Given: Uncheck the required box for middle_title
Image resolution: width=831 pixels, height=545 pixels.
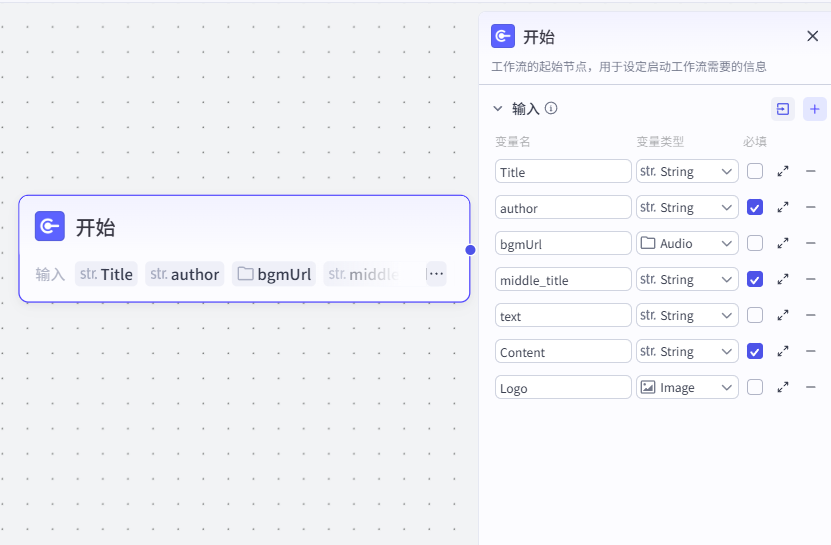Looking at the screenshot, I should pos(755,279).
